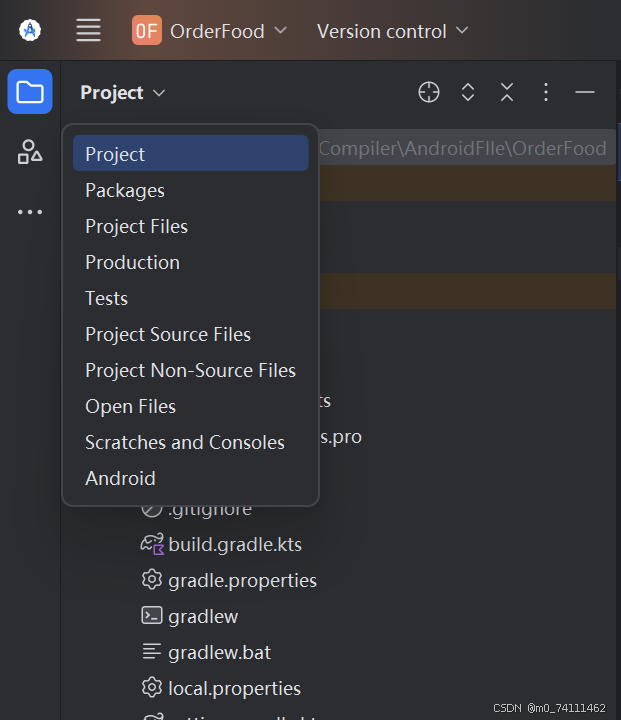Viewport: 621px width, 720px height.
Task: Select the gradle.properties file
Action: click(x=243, y=581)
